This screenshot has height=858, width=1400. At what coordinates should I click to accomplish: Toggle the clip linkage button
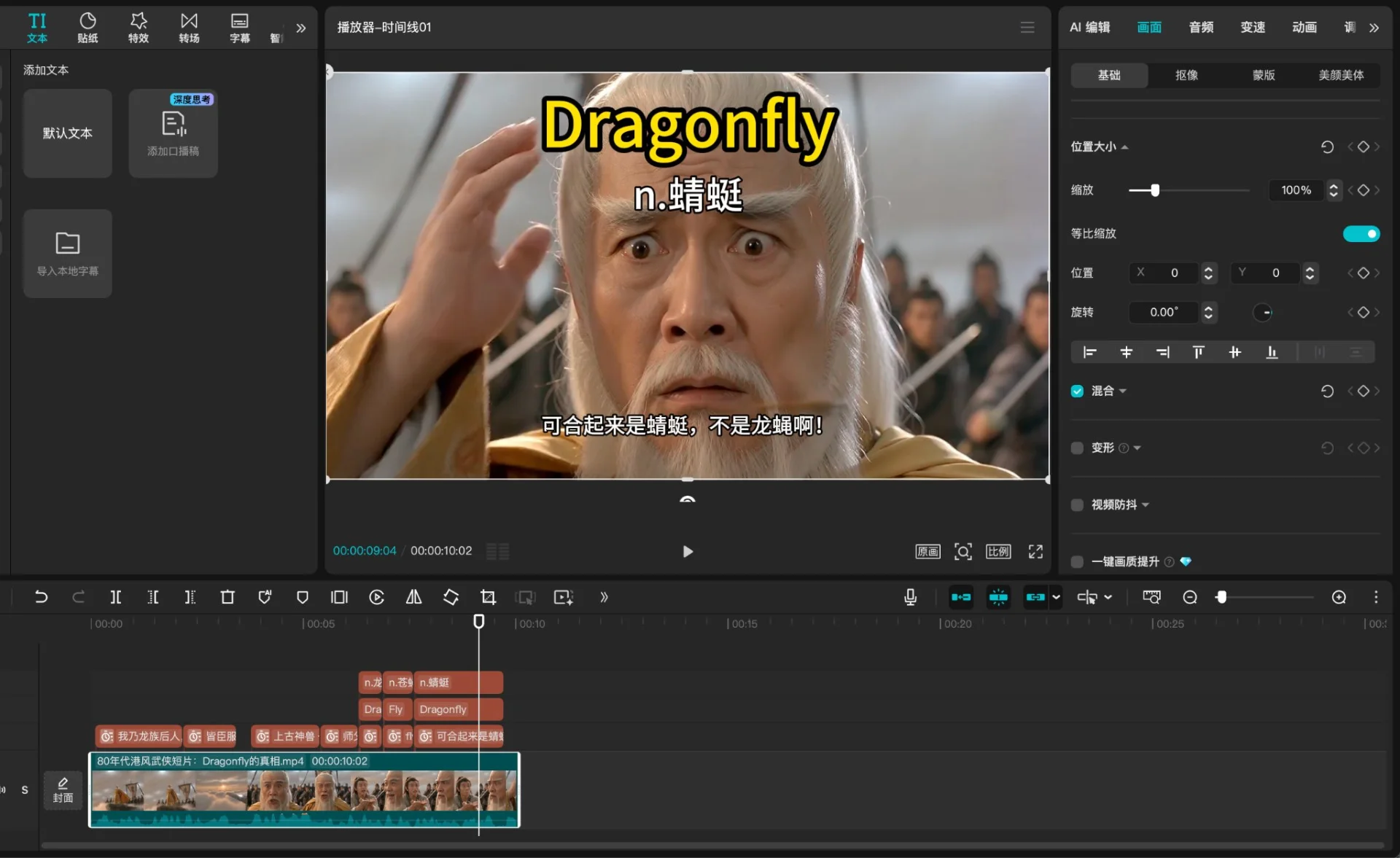pyautogui.click(x=1035, y=598)
